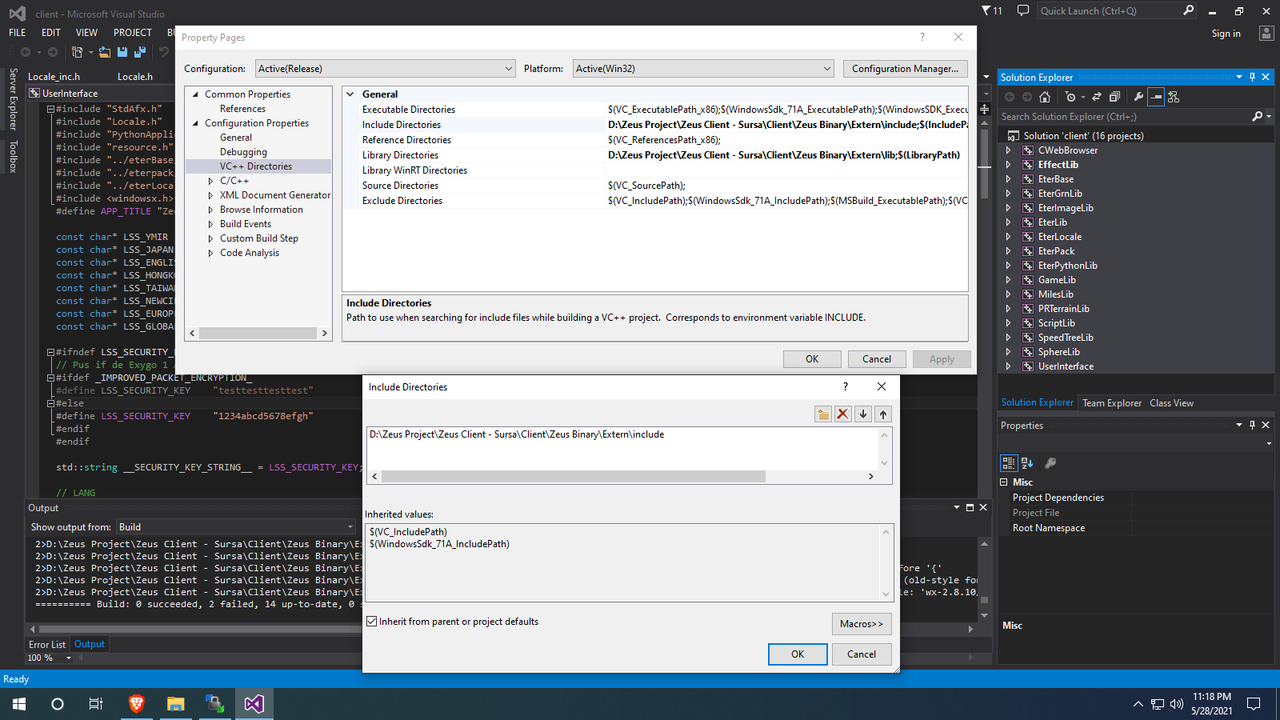This screenshot has height=720, width=1280.
Task: Open the VIEW menu
Action: click(x=87, y=33)
